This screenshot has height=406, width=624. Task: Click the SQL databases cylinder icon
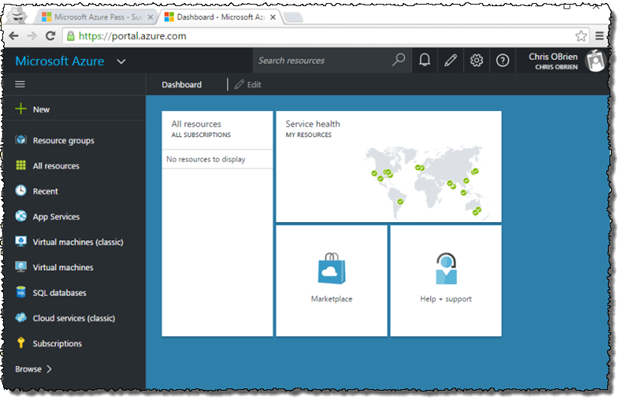21,292
